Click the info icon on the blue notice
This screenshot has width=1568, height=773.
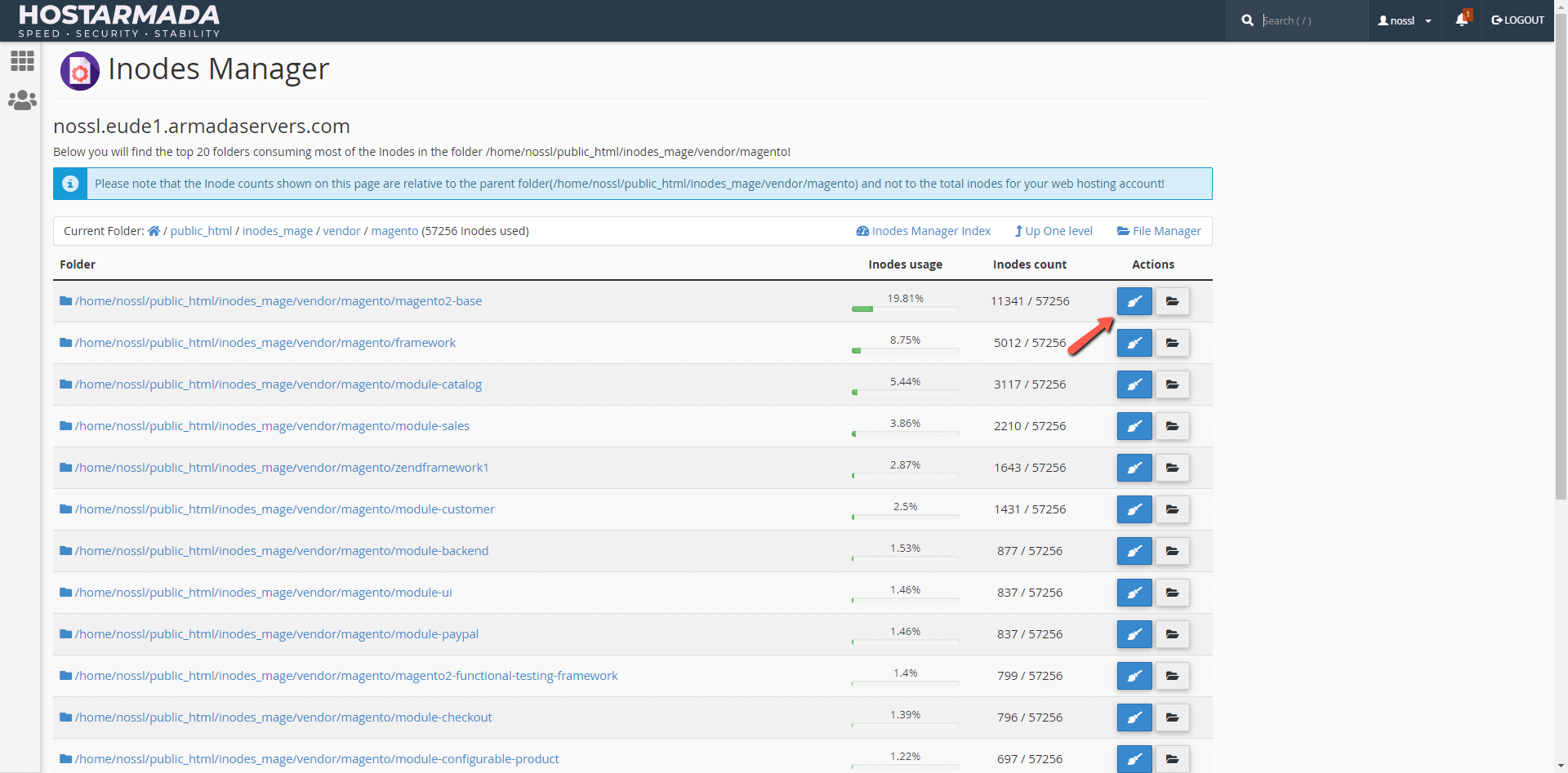tap(69, 184)
